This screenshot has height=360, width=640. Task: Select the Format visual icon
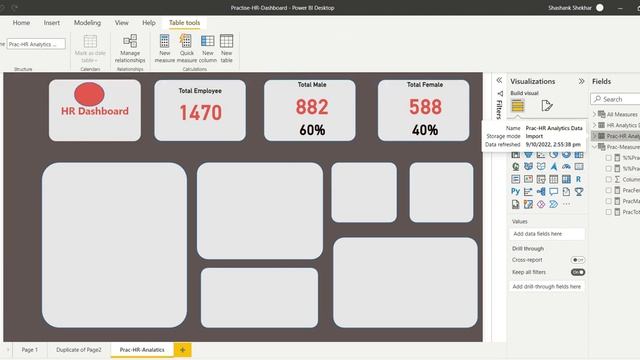point(547,106)
